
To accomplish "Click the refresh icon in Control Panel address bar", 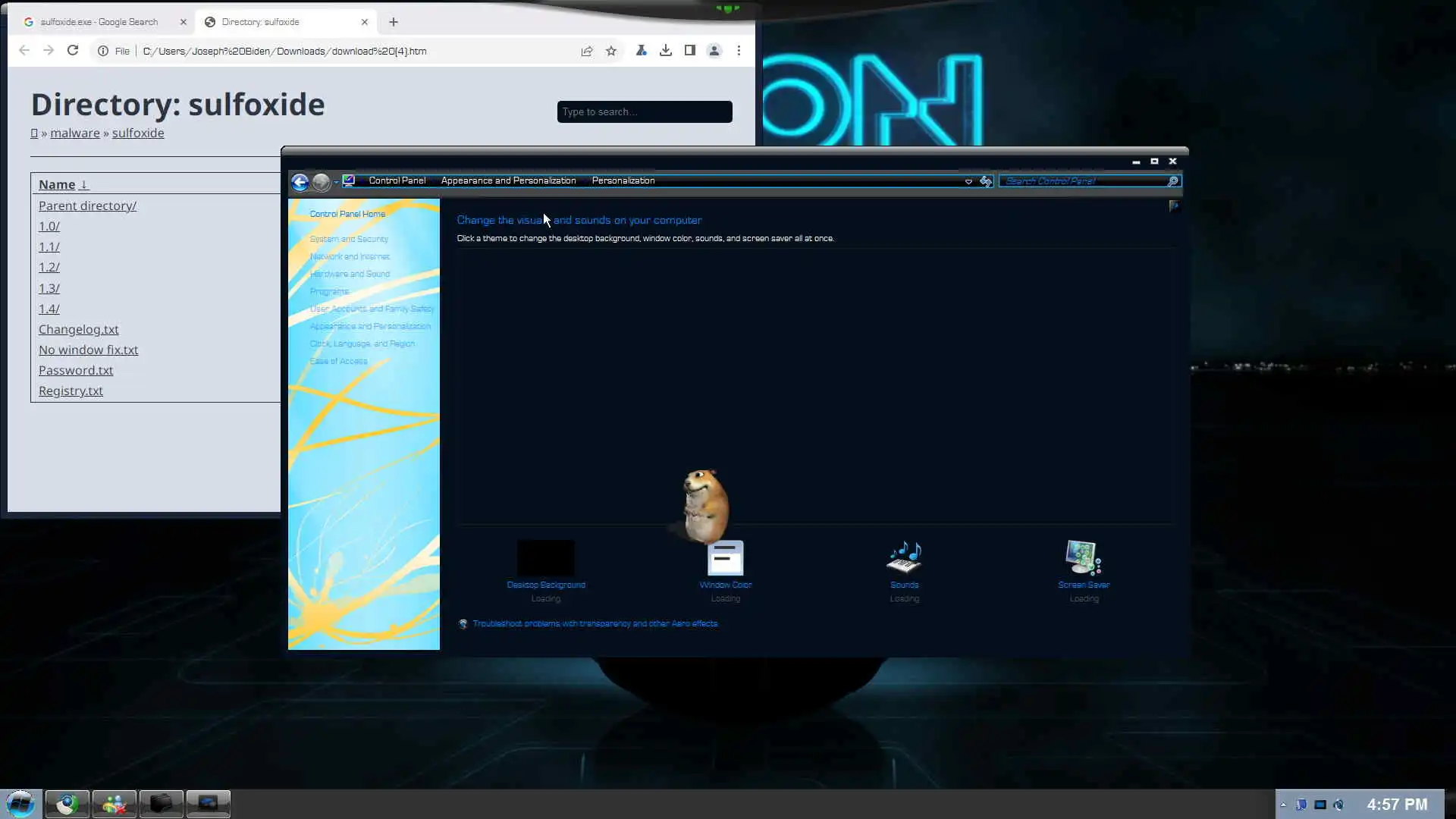I will click(985, 181).
